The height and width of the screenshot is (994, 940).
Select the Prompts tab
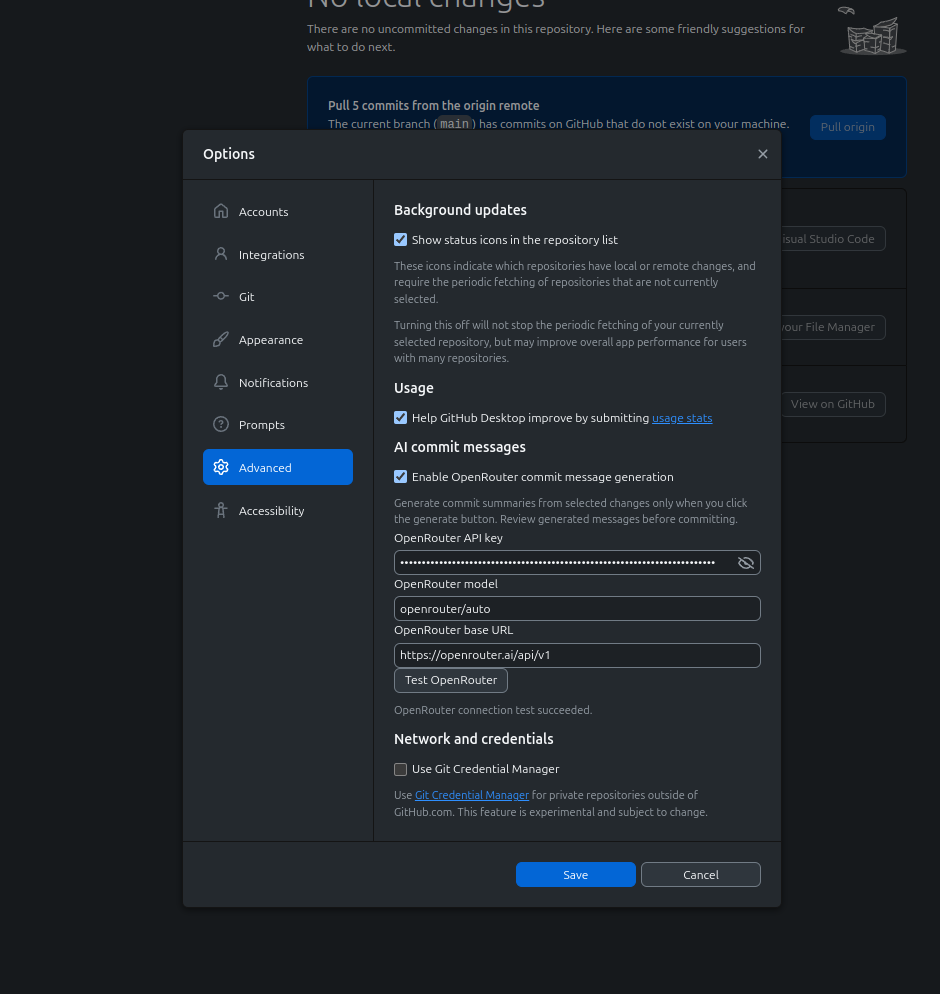[x=278, y=425]
